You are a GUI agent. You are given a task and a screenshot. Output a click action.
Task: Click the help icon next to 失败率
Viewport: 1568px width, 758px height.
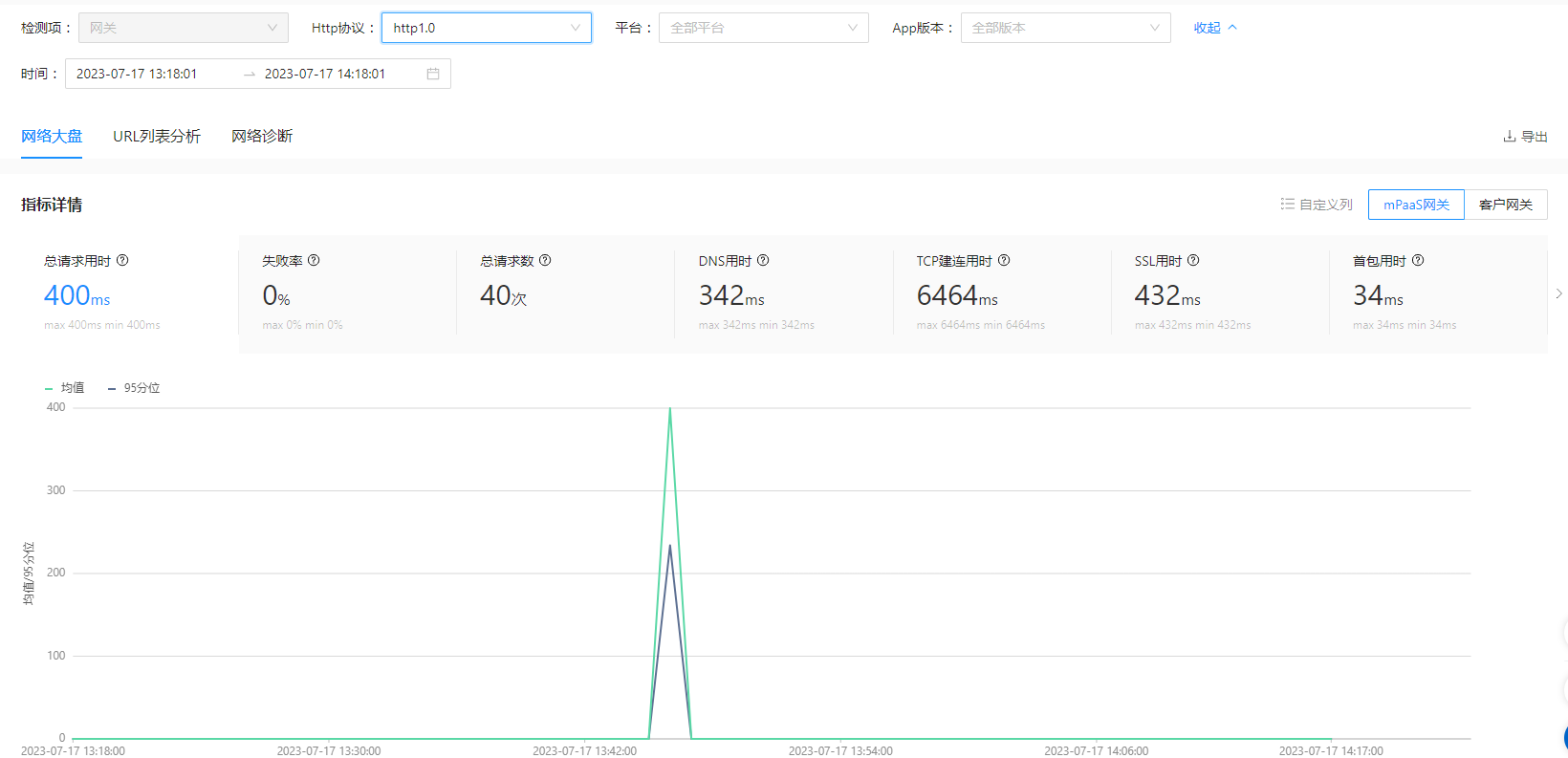pyautogui.click(x=314, y=260)
